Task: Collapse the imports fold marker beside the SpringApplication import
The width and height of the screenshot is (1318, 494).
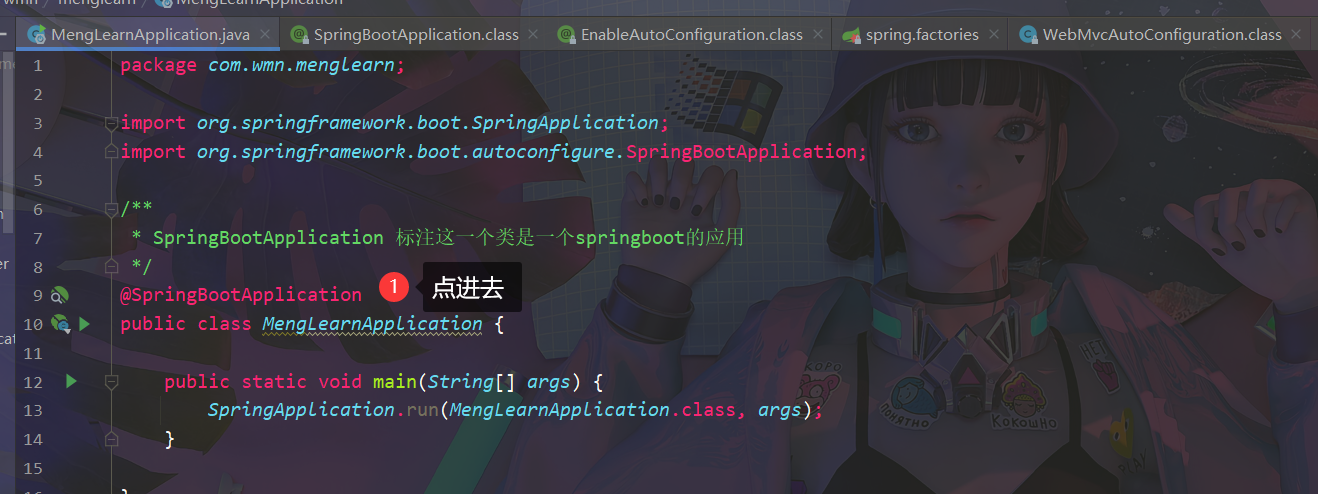Action: click(111, 123)
